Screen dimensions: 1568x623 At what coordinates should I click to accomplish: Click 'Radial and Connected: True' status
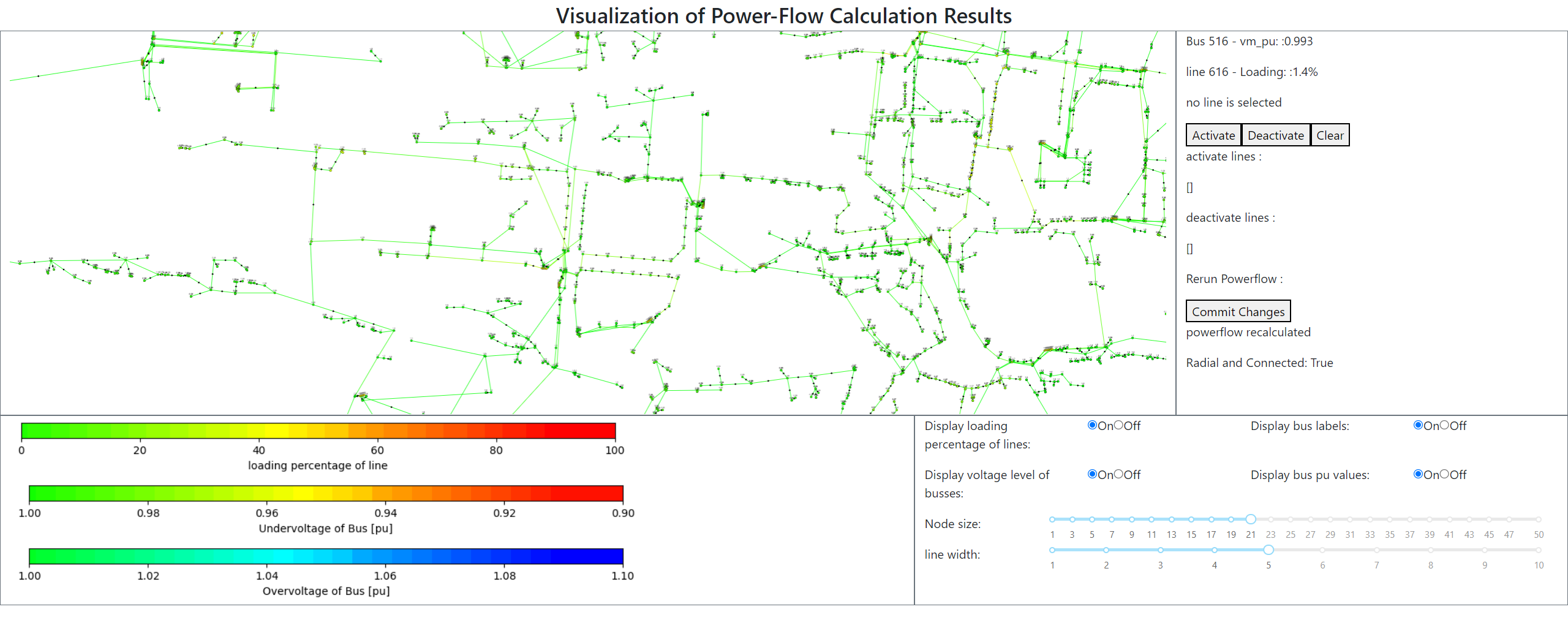pos(1259,363)
